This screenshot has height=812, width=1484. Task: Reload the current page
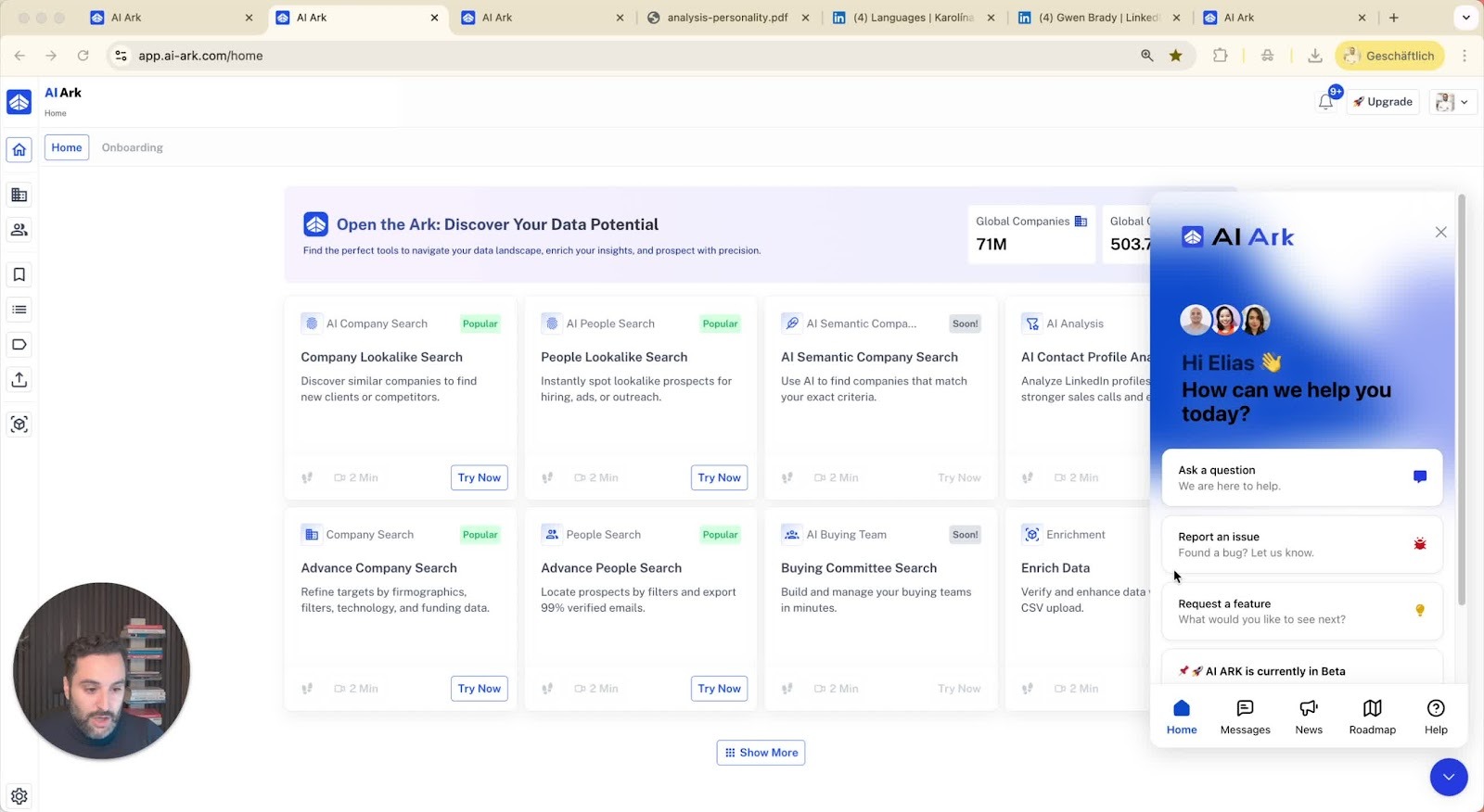coord(83,56)
